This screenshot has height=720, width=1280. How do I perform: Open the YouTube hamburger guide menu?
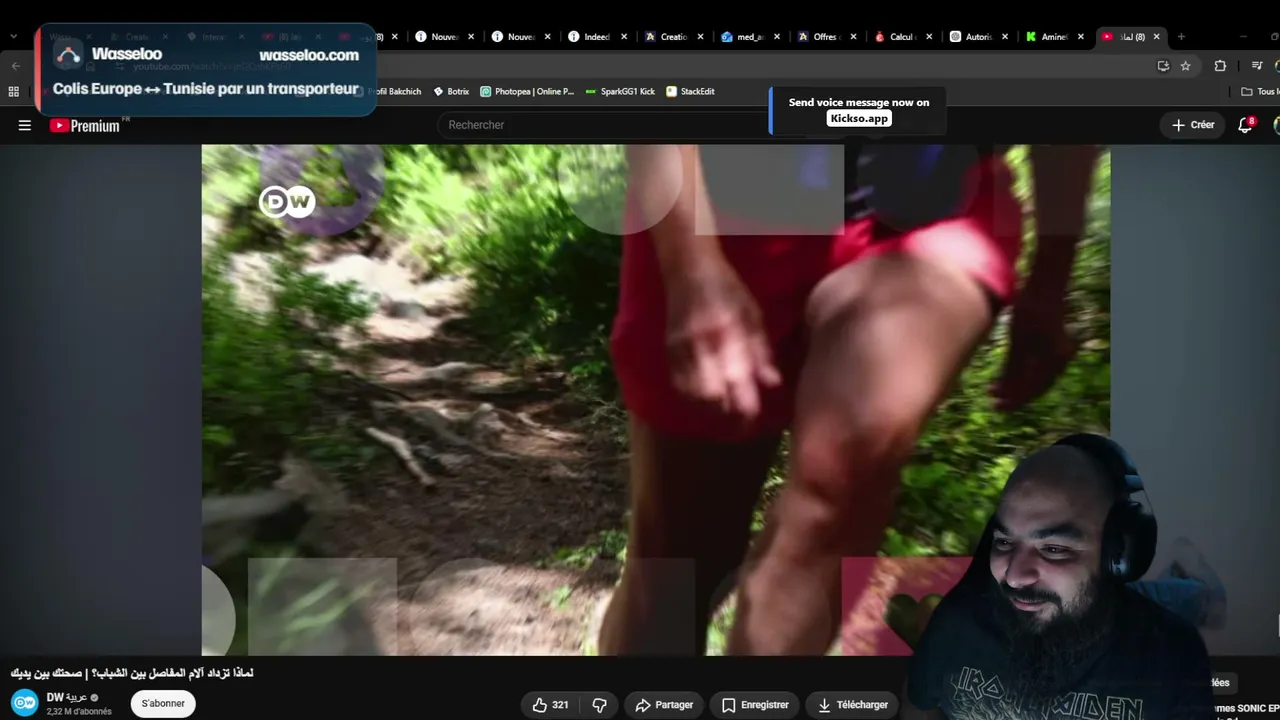point(25,125)
